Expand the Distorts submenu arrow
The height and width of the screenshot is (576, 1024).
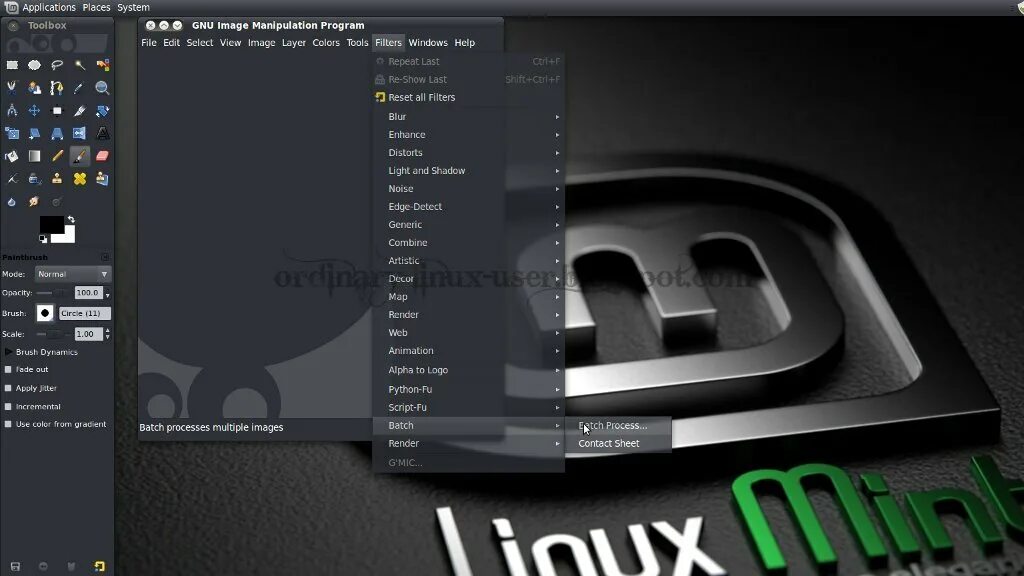pyautogui.click(x=557, y=153)
